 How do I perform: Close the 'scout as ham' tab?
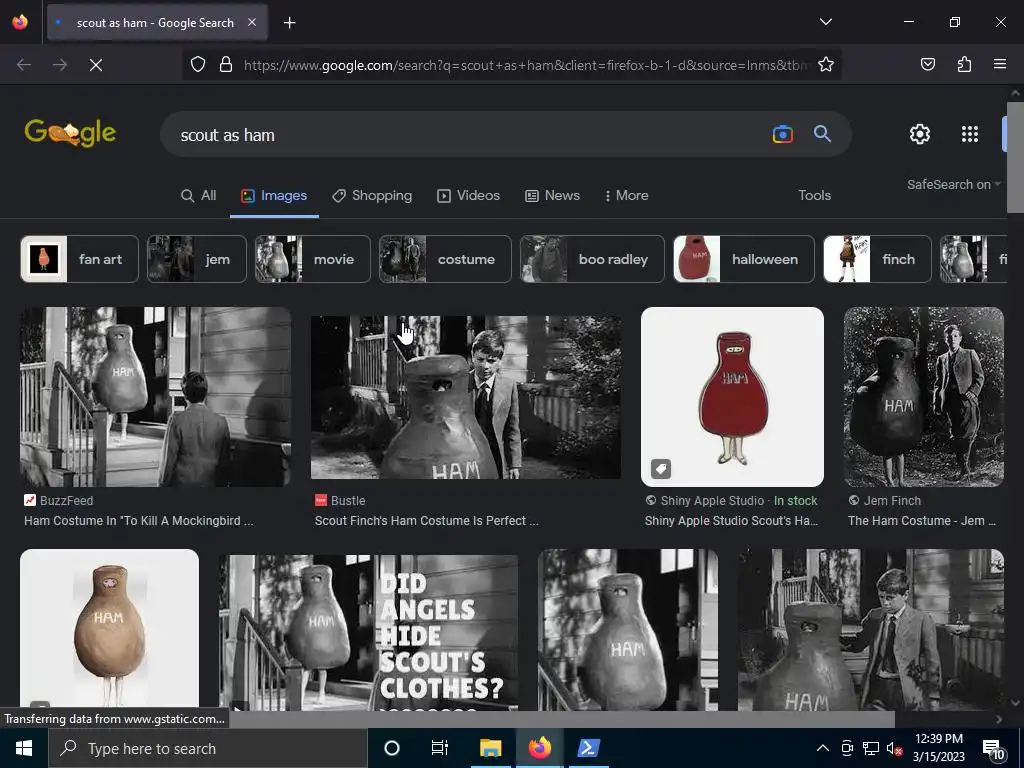[x=252, y=22]
